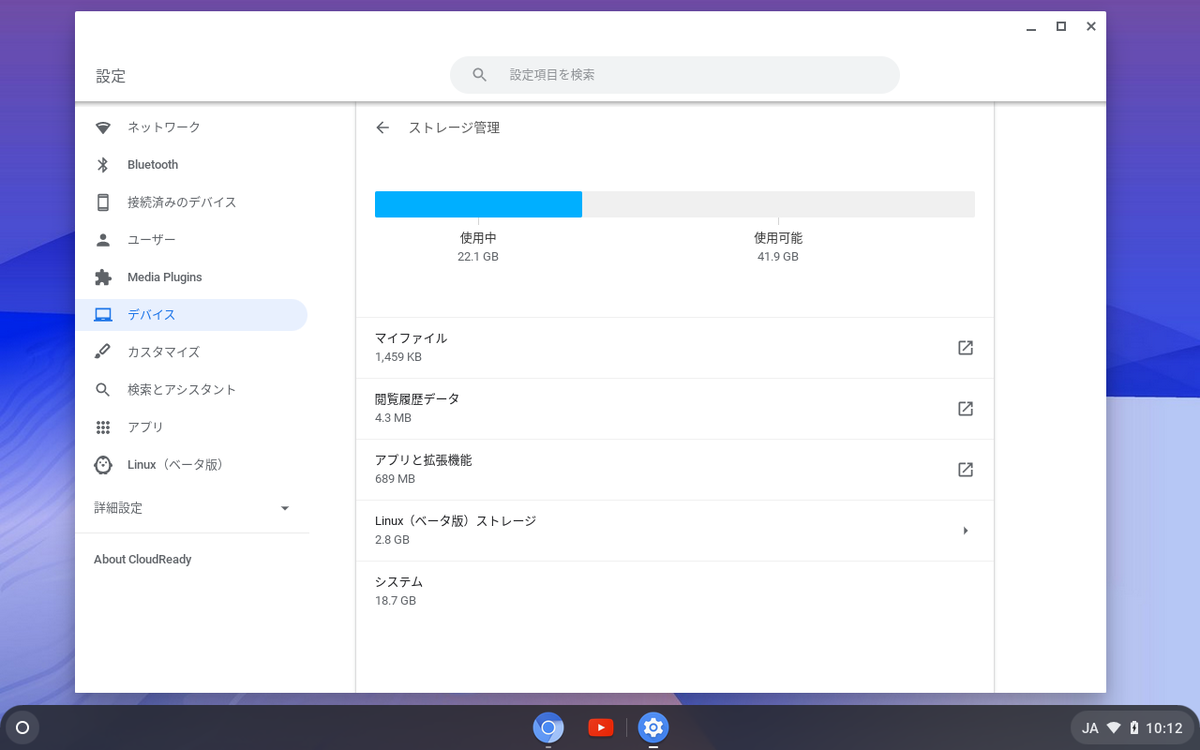
Task: Select the カスタマイズ brush icon
Action: [103, 352]
